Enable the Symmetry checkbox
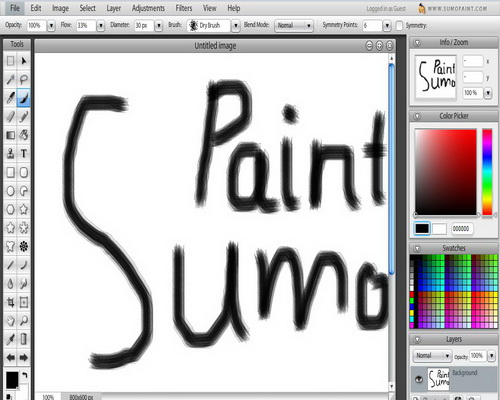Screen dimensions: 500x400 coord(399,26)
